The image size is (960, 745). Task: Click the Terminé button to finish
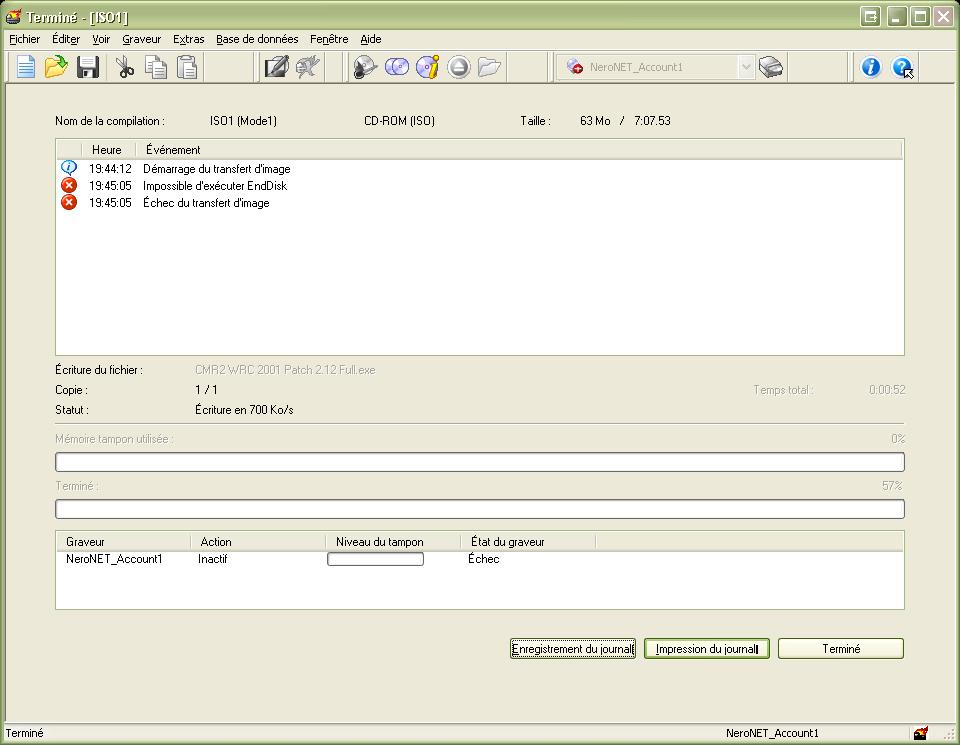[841, 649]
